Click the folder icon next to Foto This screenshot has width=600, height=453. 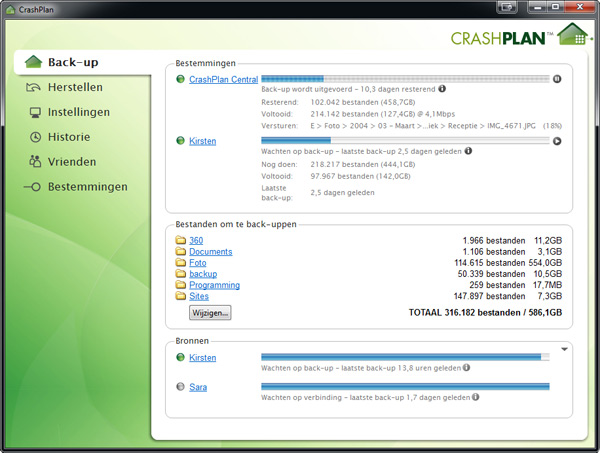pyautogui.click(x=181, y=262)
